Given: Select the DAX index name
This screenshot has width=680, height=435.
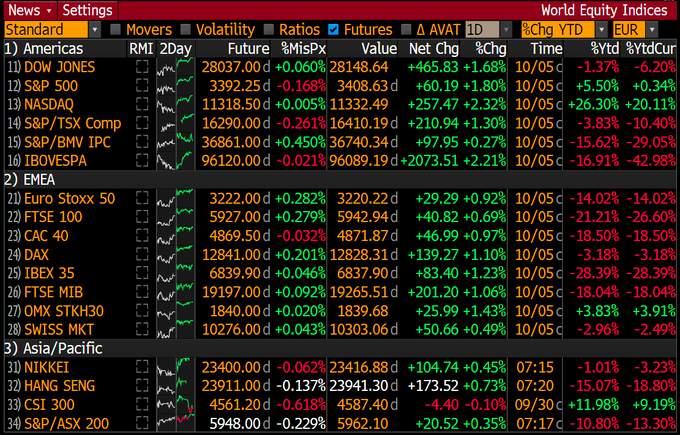Looking at the screenshot, I should click(x=36, y=254).
